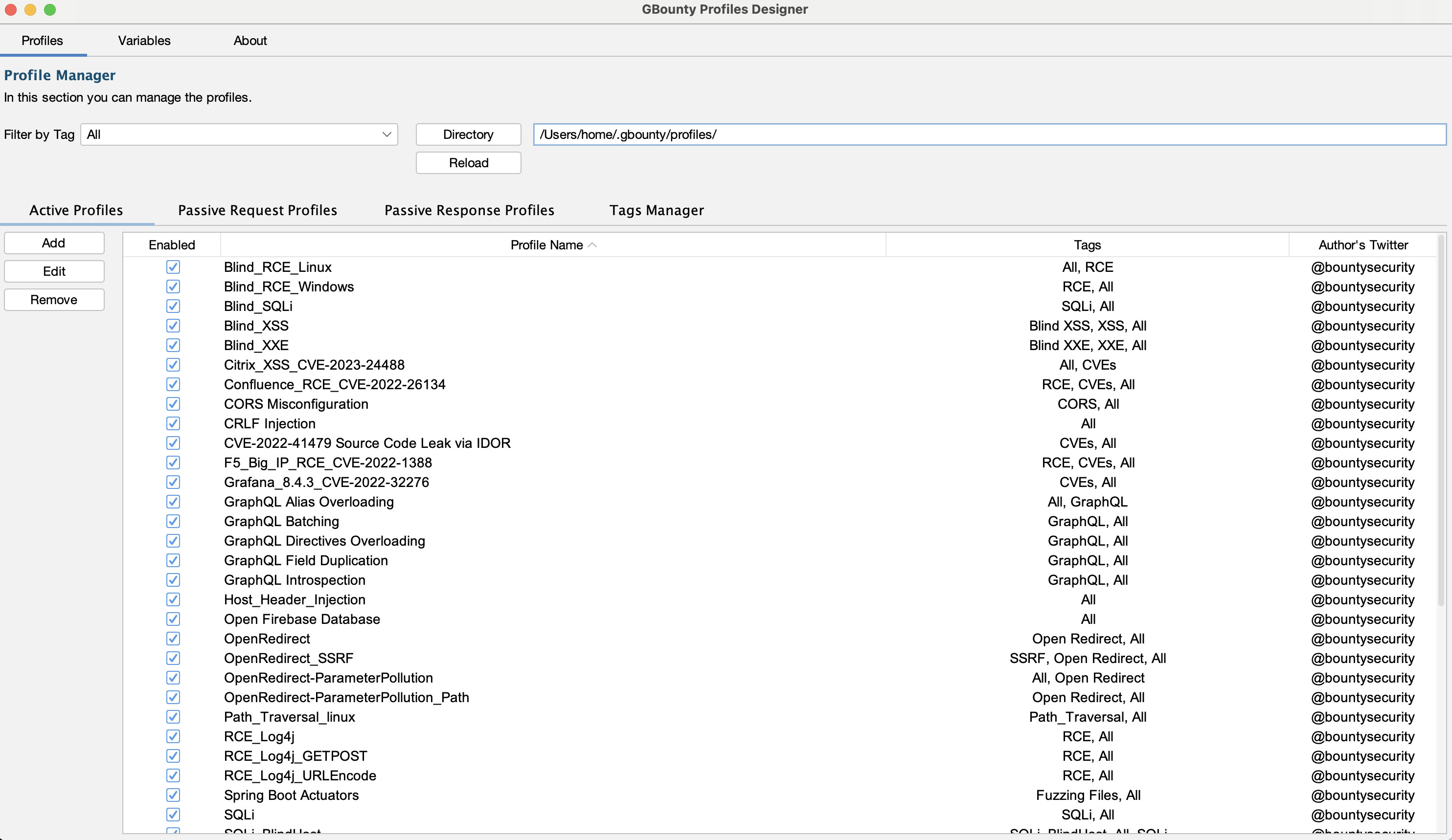Uncheck GraphQL Introspection enabled checkbox

click(173, 580)
